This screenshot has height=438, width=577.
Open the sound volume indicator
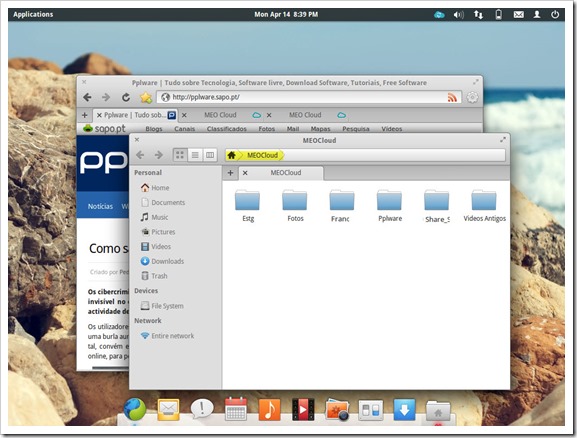[459, 15]
